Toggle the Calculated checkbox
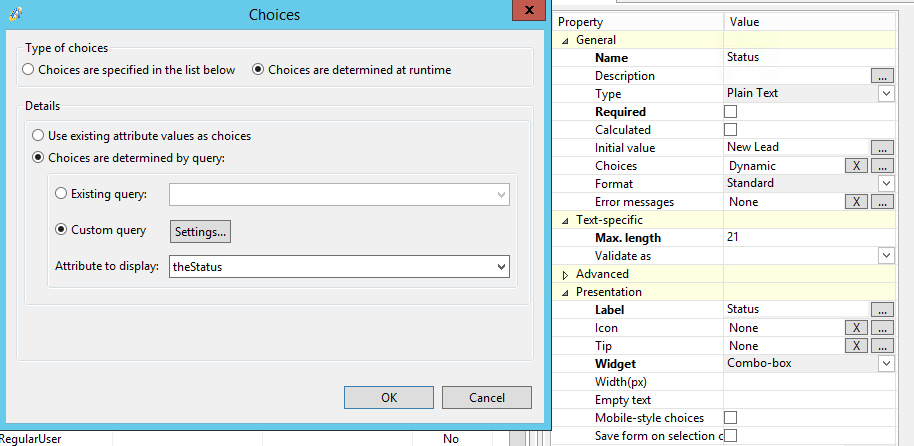Image resolution: width=914 pixels, height=446 pixels. coord(730,129)
